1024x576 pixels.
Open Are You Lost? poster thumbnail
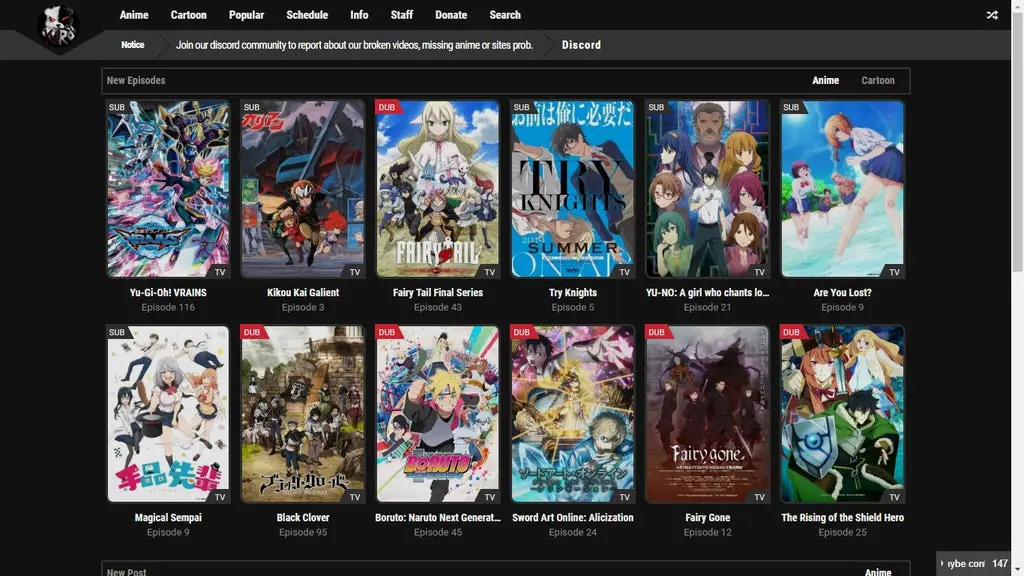(x=842, y=189)
